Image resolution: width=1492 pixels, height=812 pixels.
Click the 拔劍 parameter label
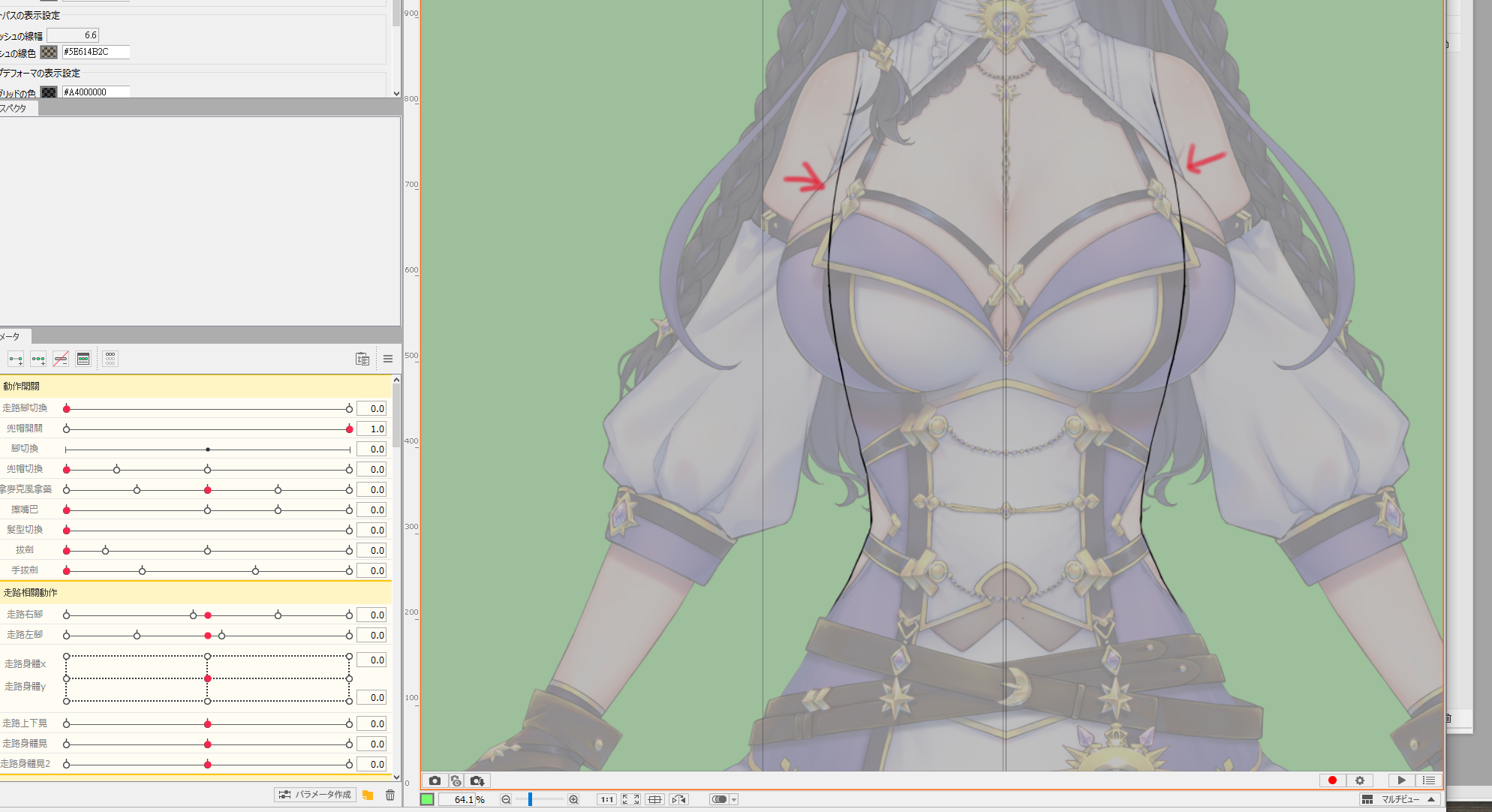click(x=25, y=550)
